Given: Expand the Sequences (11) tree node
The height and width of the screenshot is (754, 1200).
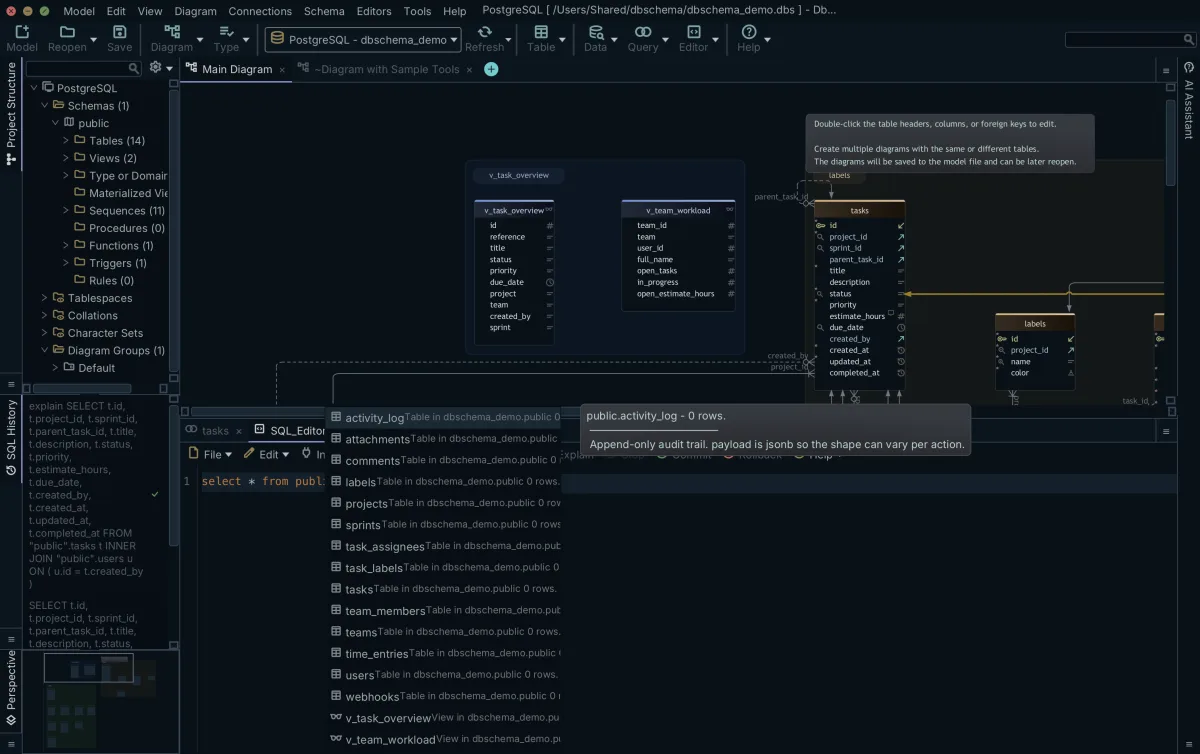Looking at the screenshot, I should click(x=67, y=211).
